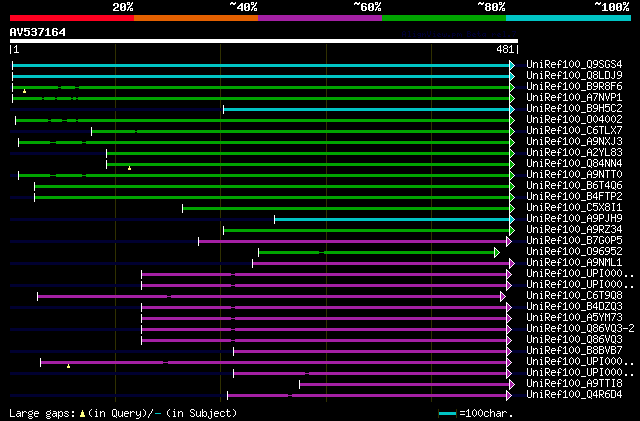Open hit label UniRef100_B9H5C2
The height and width of the screenshot is (421, 640).
tap(574, 109)
